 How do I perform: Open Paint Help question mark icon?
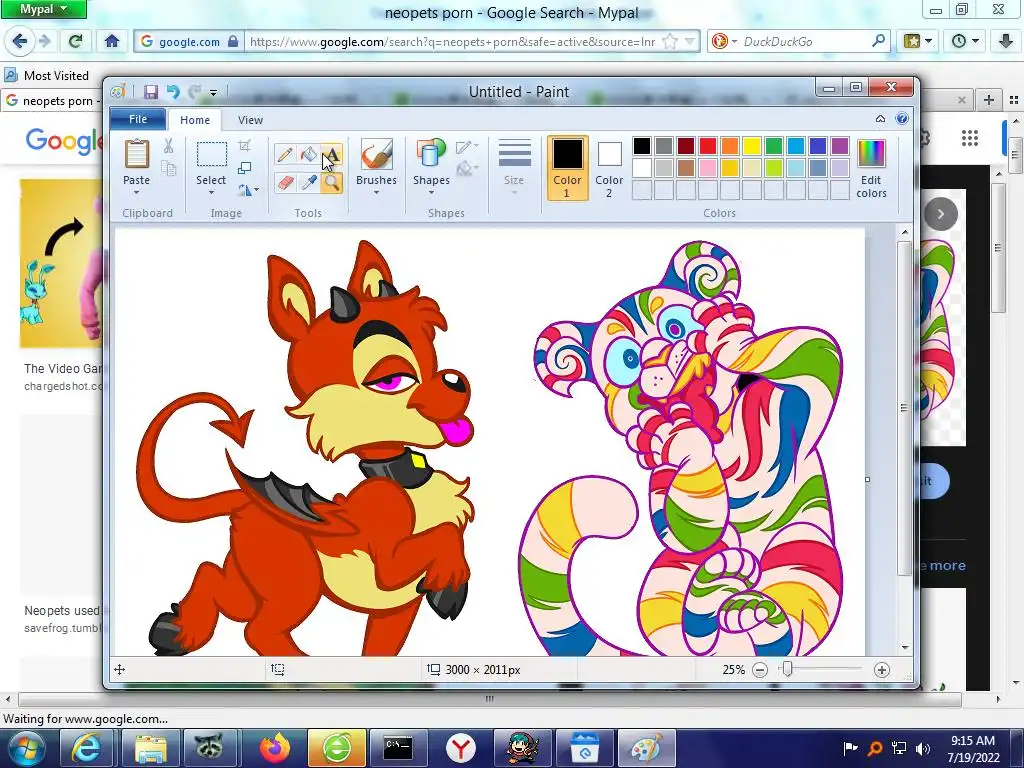(902, 118)
